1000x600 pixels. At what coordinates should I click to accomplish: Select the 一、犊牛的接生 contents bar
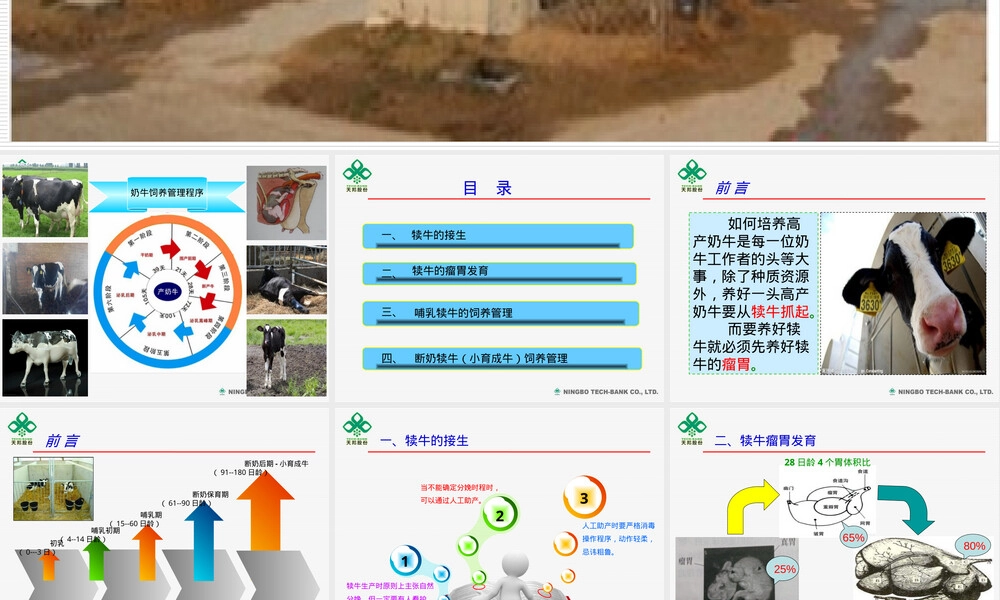498,236
